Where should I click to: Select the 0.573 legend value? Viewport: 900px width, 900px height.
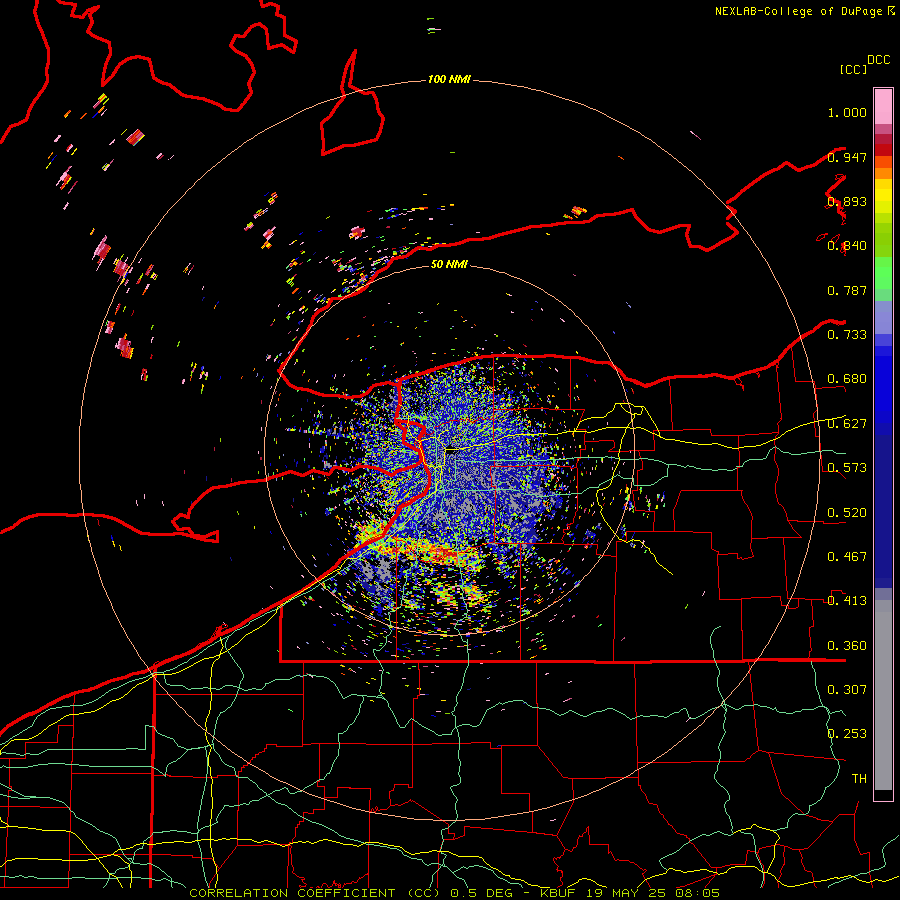point(847,468)
